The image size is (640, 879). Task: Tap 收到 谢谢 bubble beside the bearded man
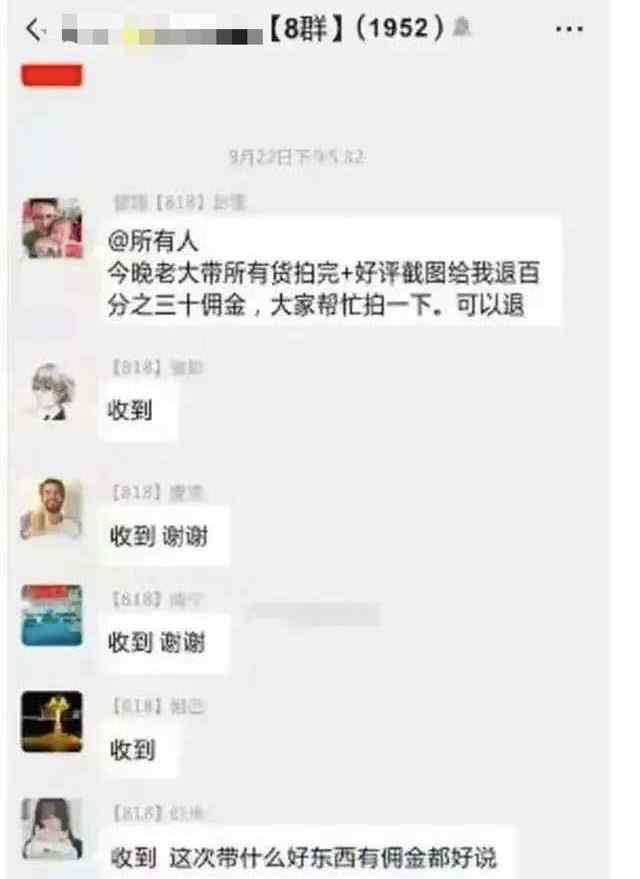coord(164,536)
